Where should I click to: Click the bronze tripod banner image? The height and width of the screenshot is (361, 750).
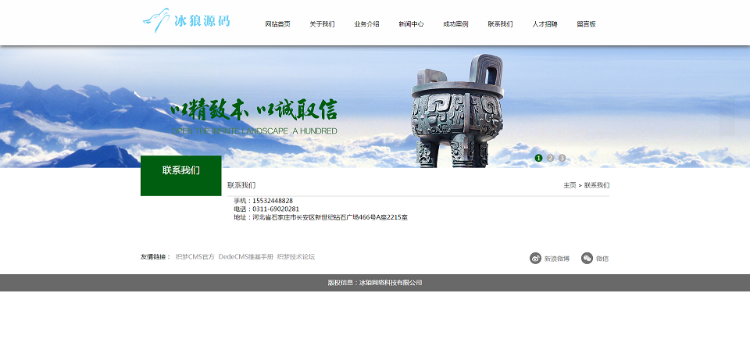point(458,110)
